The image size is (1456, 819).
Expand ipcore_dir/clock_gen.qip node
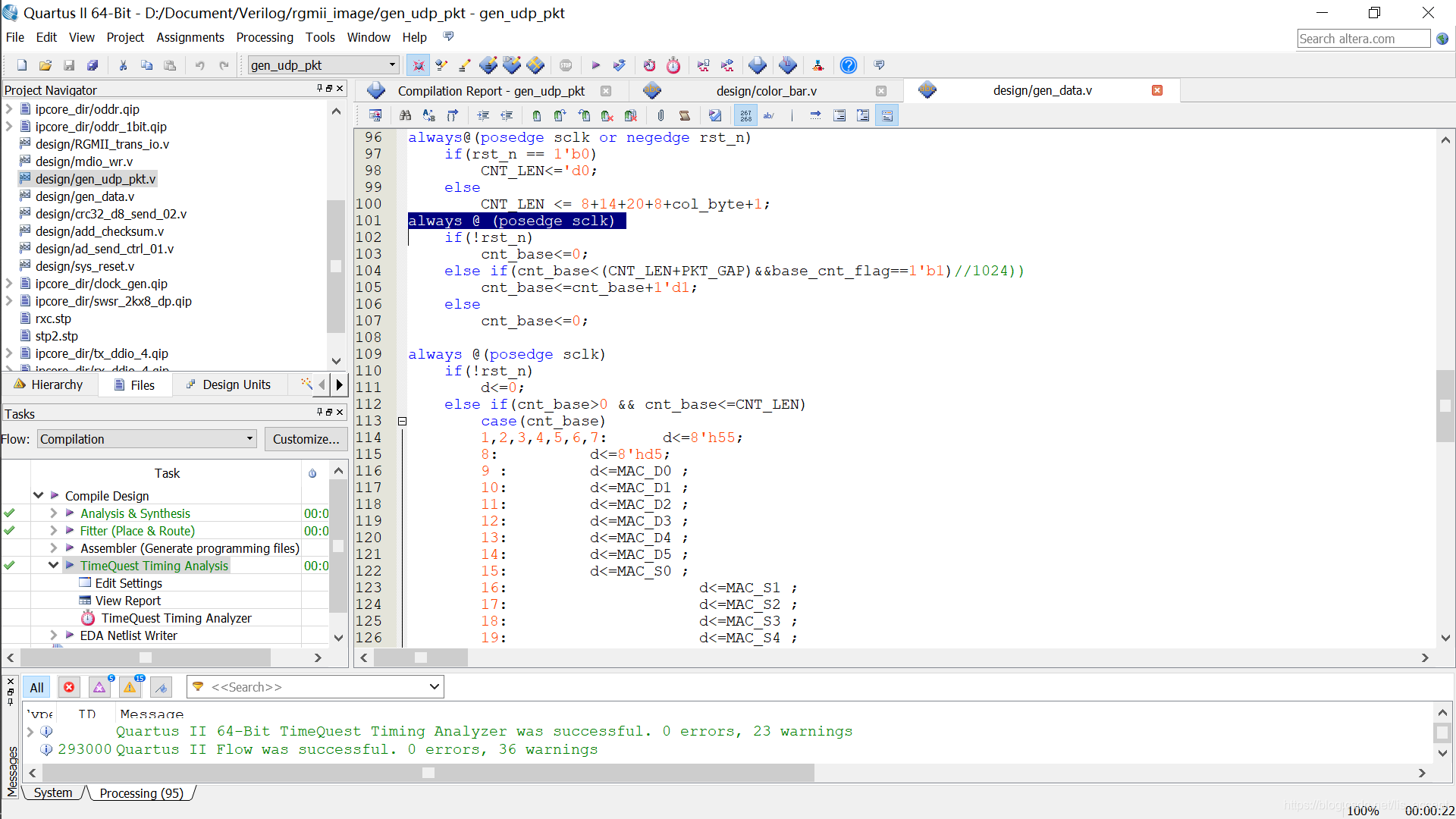(x=9, y=284)
